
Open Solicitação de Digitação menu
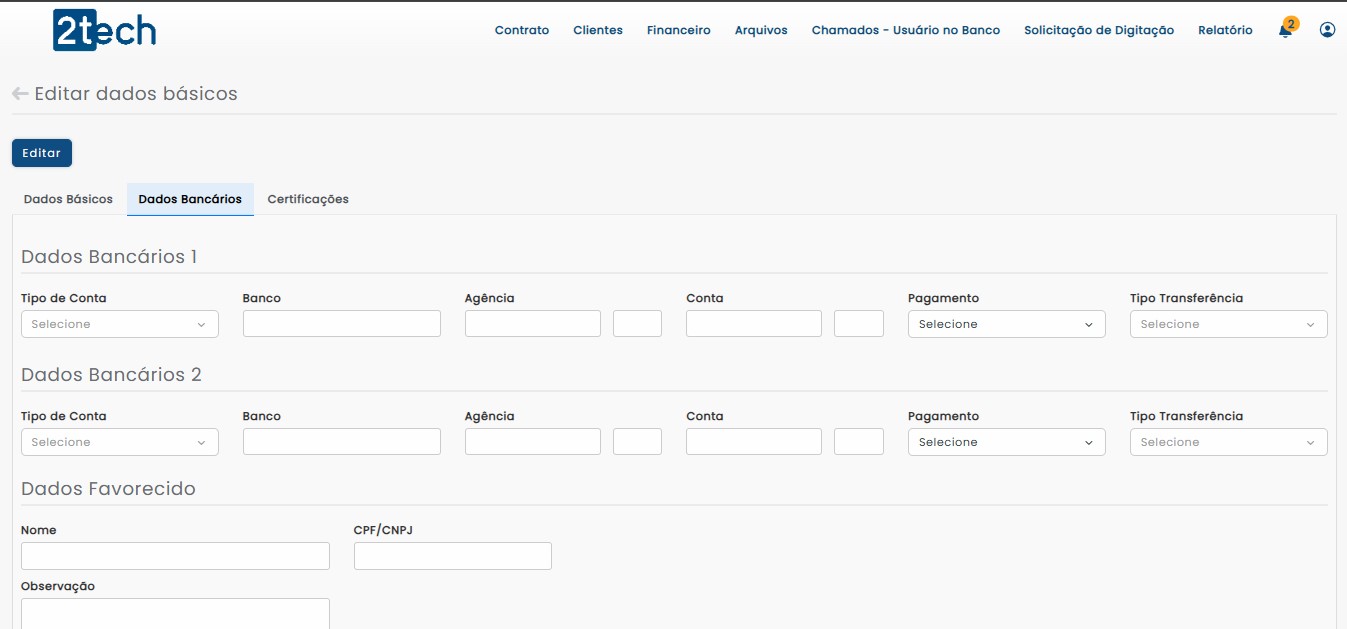pyautogui.click(x=1099, y=30)
